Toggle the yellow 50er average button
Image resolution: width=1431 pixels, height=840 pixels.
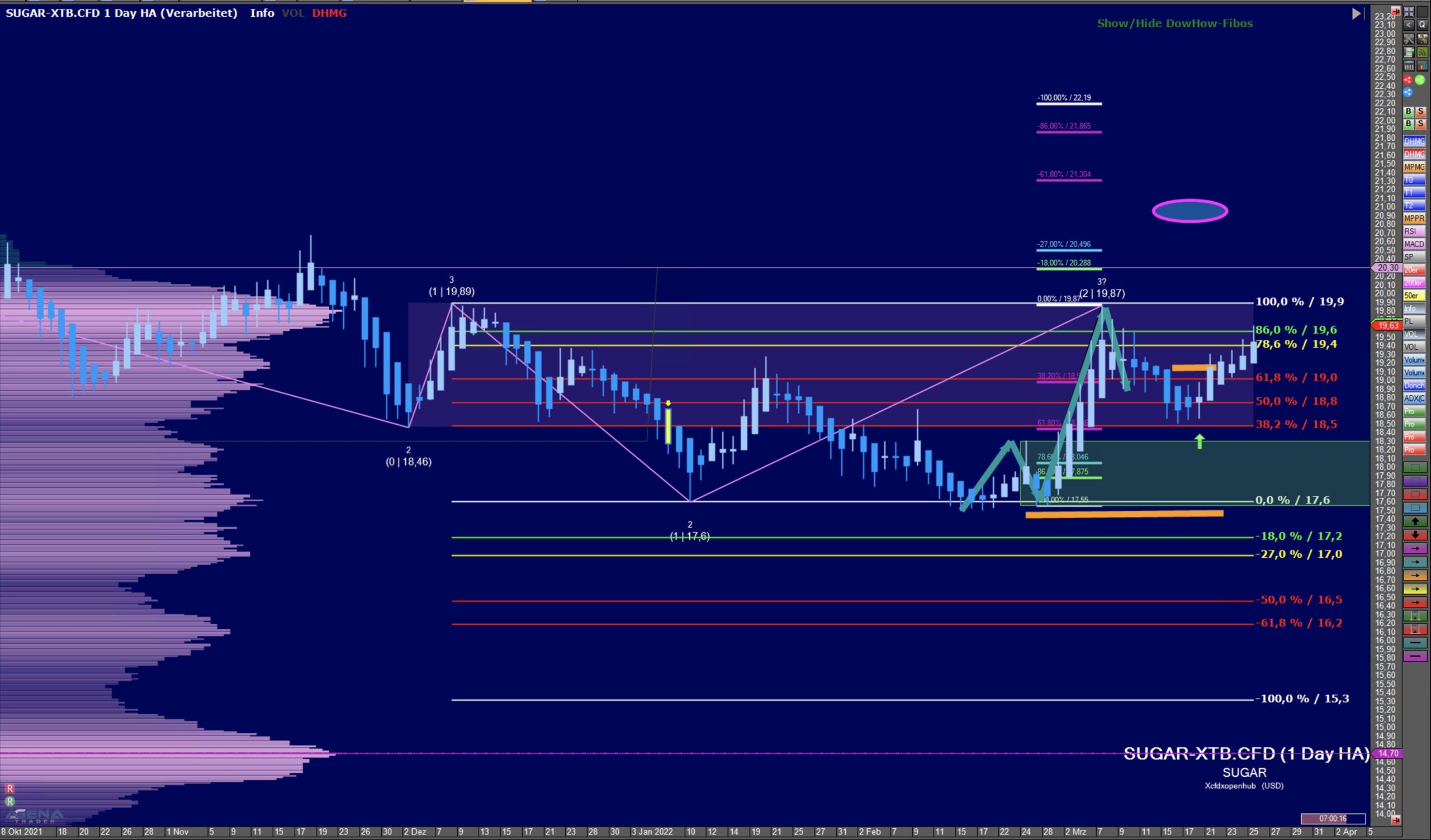(1414, 296)
